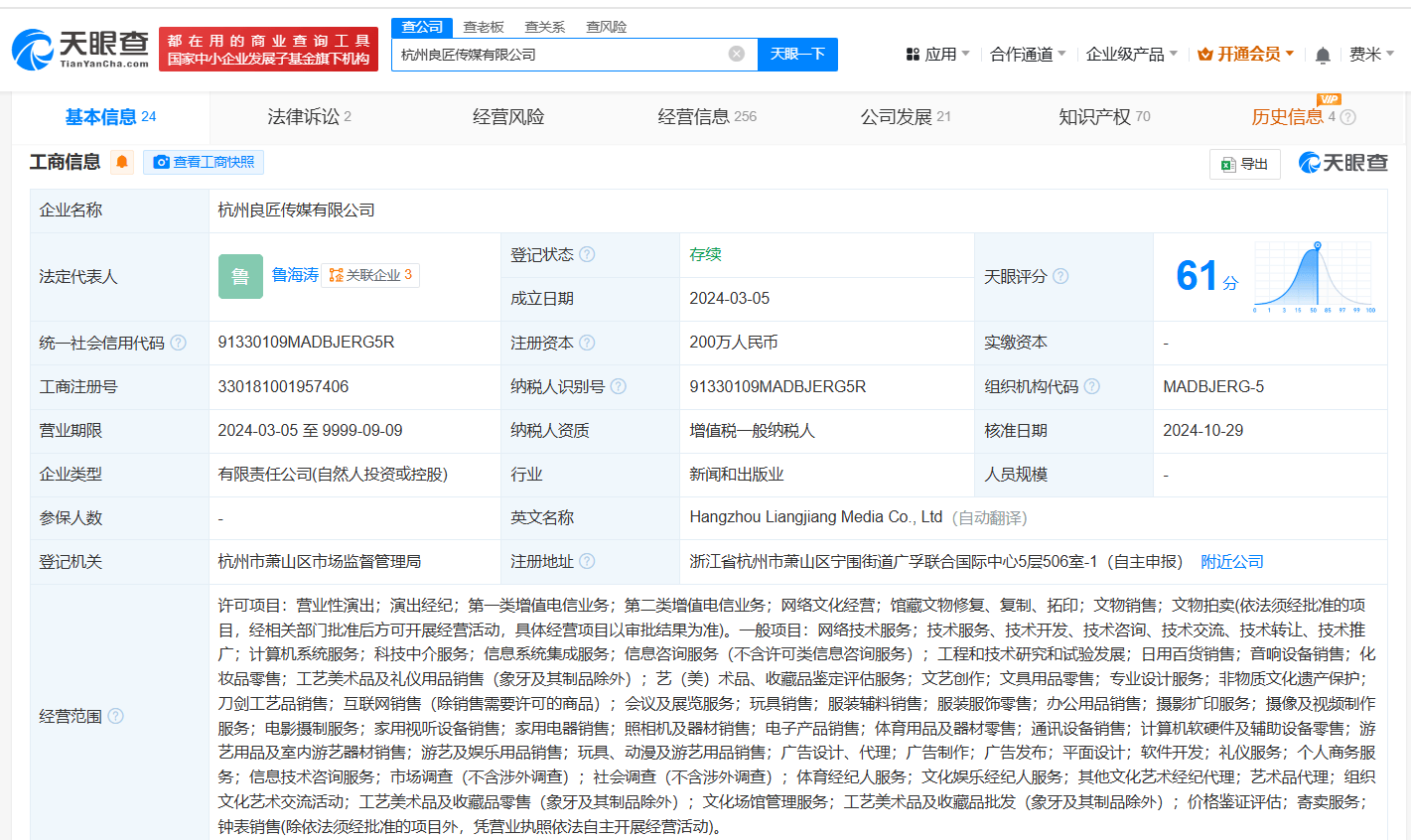
Task: Open help icon next to 天眼评分
Action: [x=1060, y=276]
